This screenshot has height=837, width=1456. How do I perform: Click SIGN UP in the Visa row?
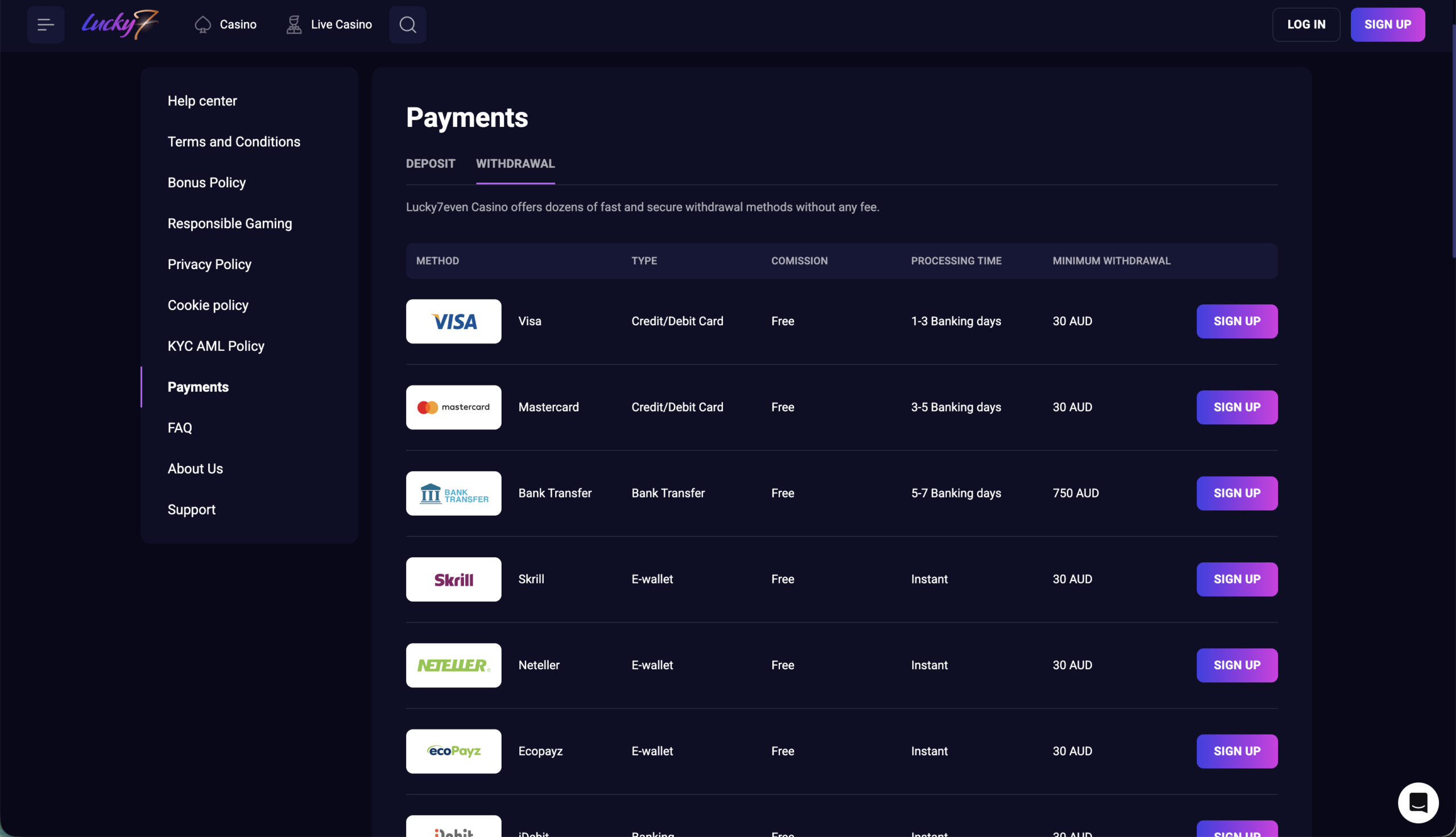coord(1237,321)
